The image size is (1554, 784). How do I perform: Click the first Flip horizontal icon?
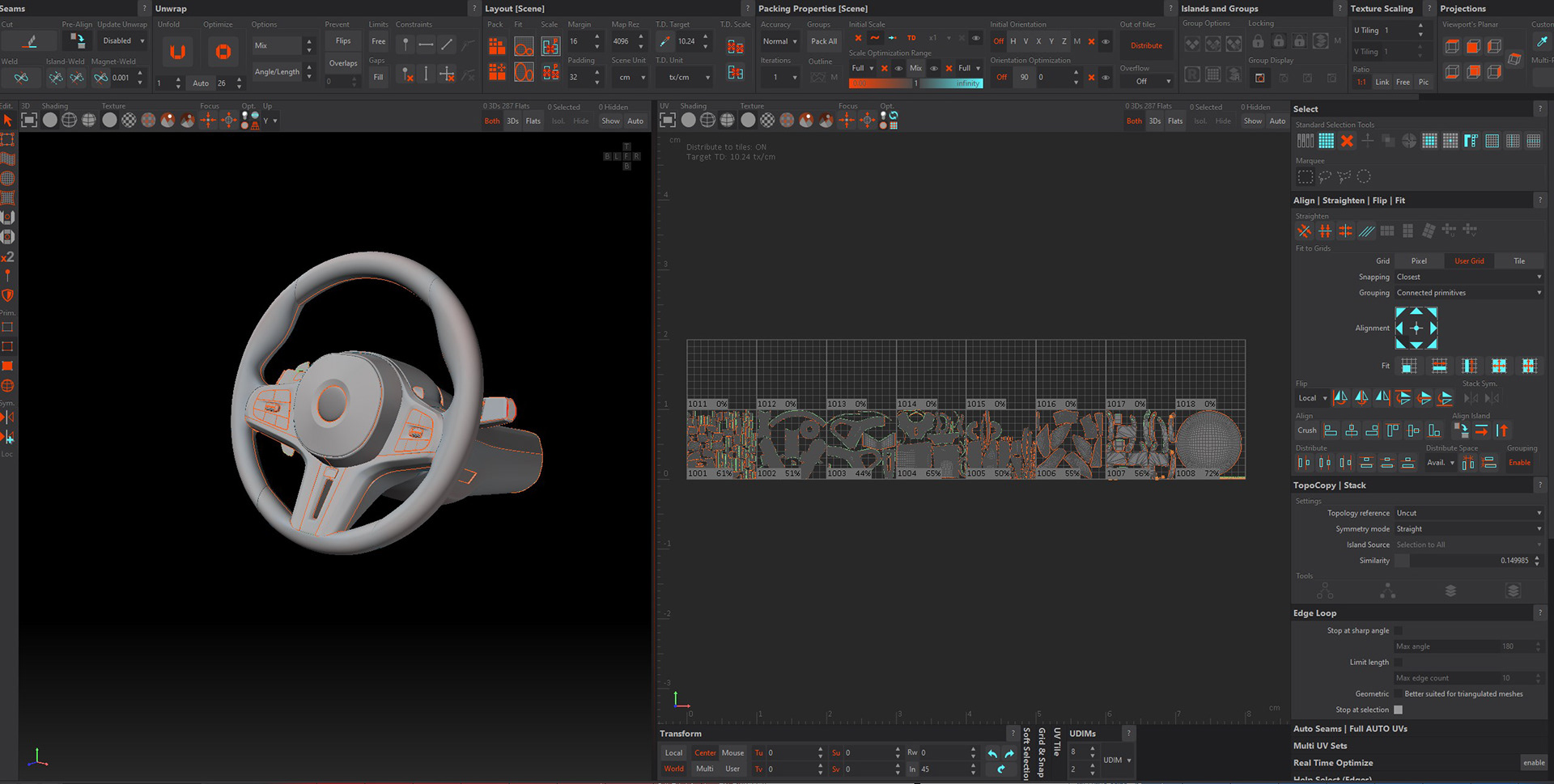click(x=1340, y=397)
